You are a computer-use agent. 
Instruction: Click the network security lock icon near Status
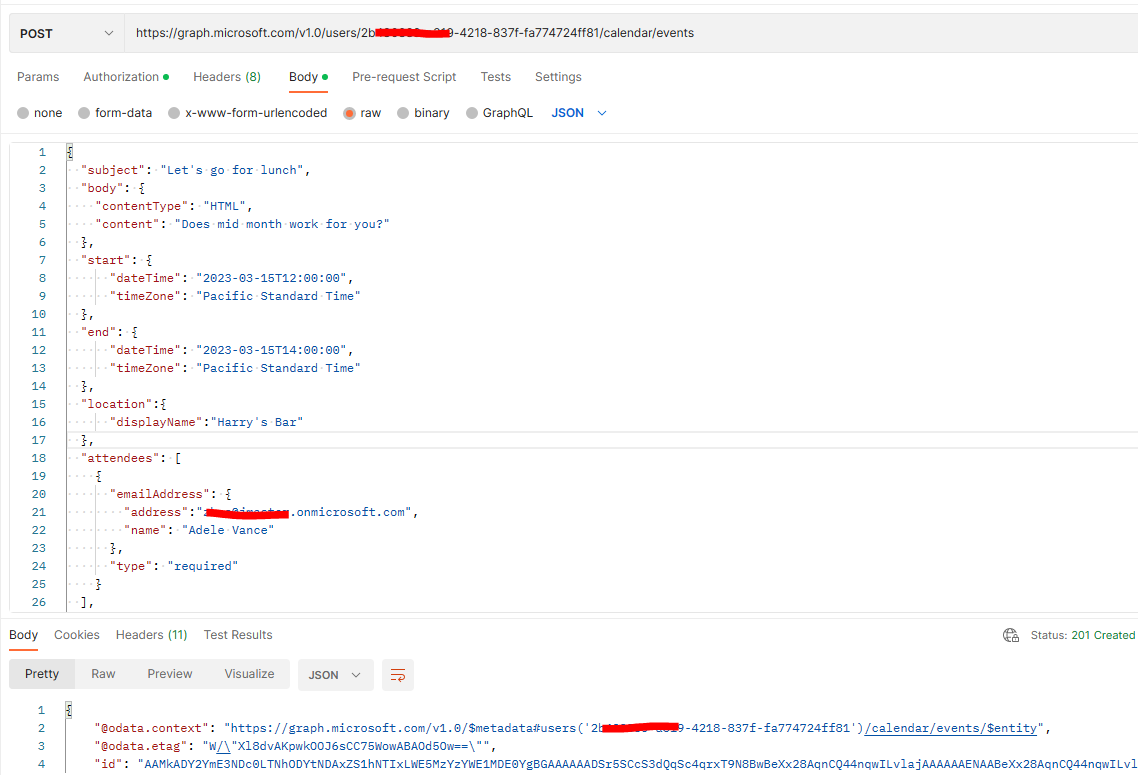(x=1010, y=634)
